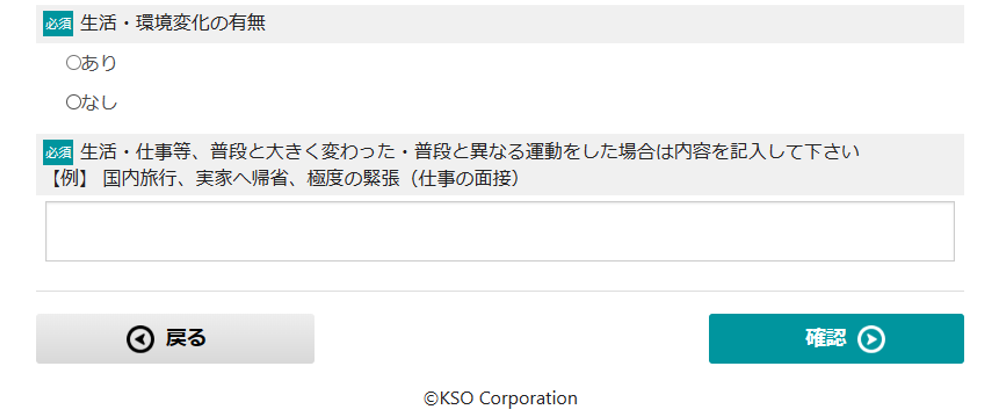Submit with the teal 確認 button
This screenshot has height=411, width=991.
click(836, 339)
